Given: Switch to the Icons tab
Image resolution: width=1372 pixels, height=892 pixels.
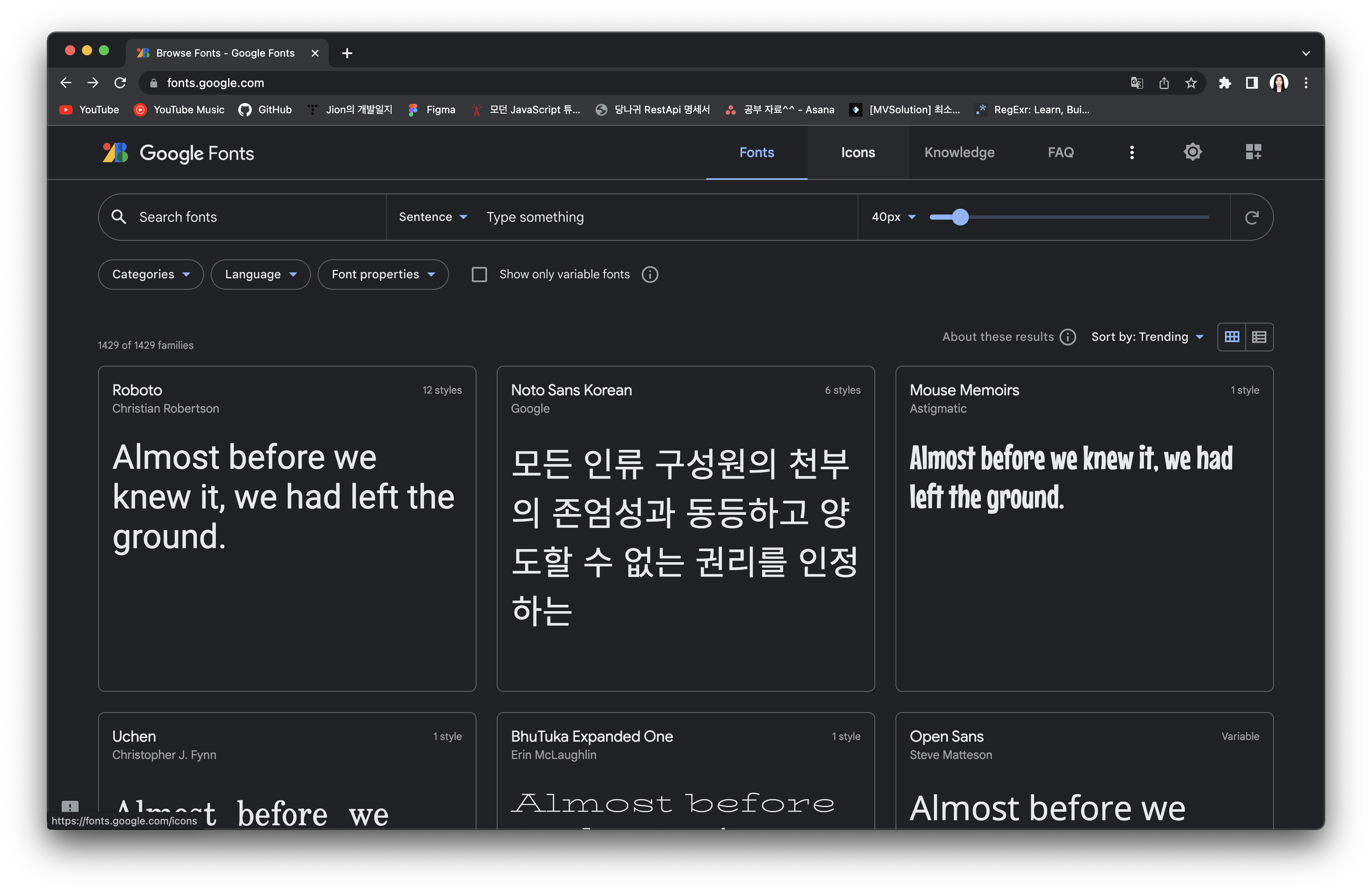Looking at the screenshot, I should pos(857,152).
